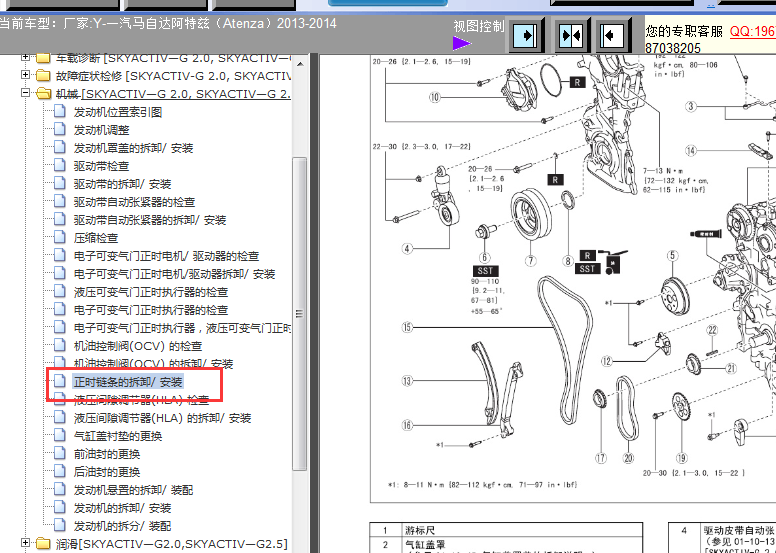The width and height of the screenshot is (776, 553).
Task: Click part number 13 chain guide label
Action: tap(407, 381)
